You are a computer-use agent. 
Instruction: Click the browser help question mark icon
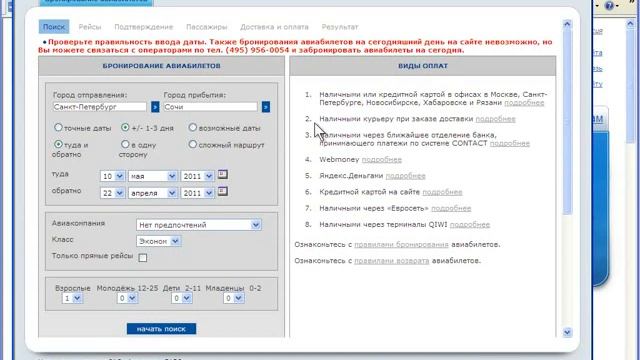tap(609, 6)
